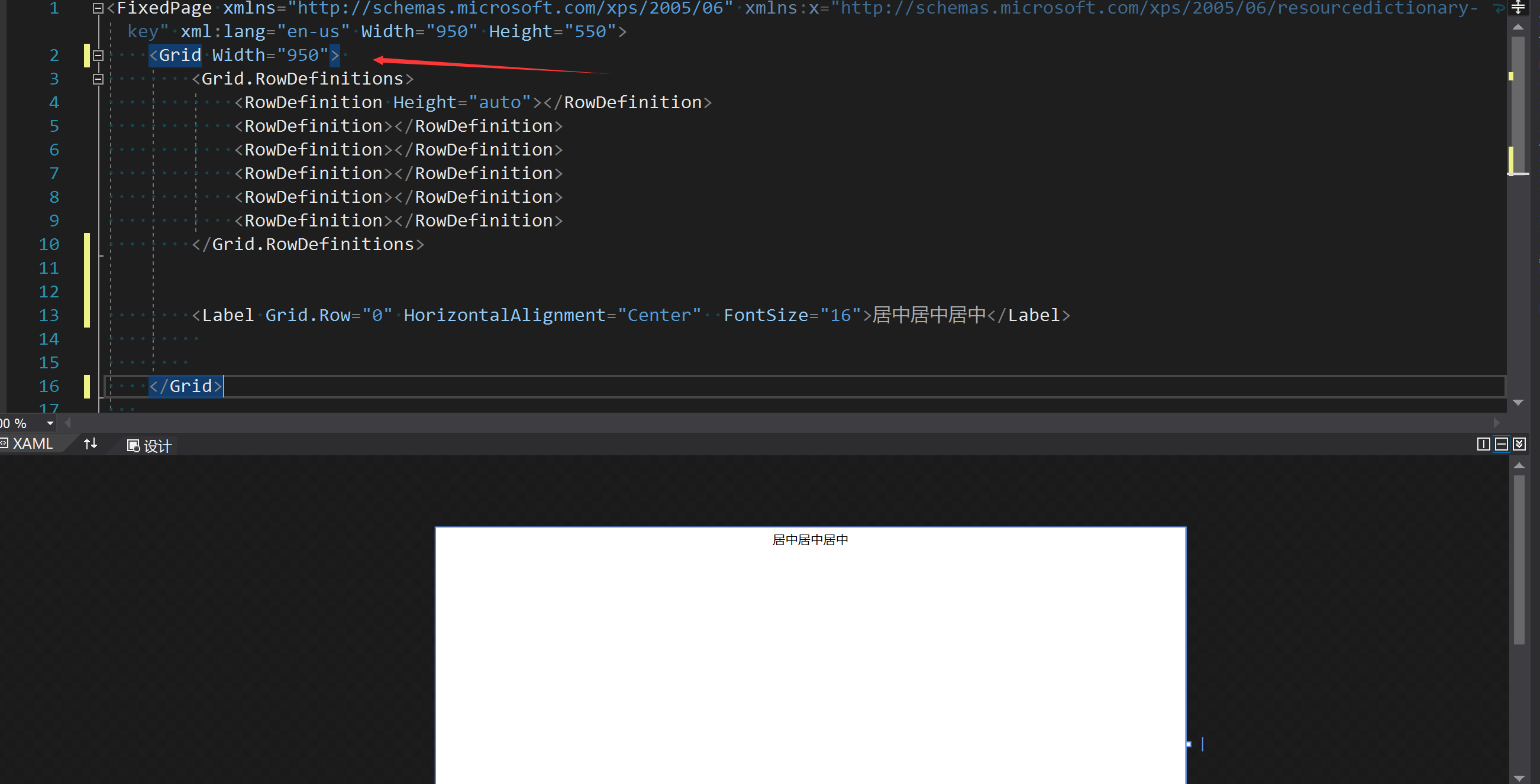Click the code editor scroll-up arrow

(x=1518, y=27)
